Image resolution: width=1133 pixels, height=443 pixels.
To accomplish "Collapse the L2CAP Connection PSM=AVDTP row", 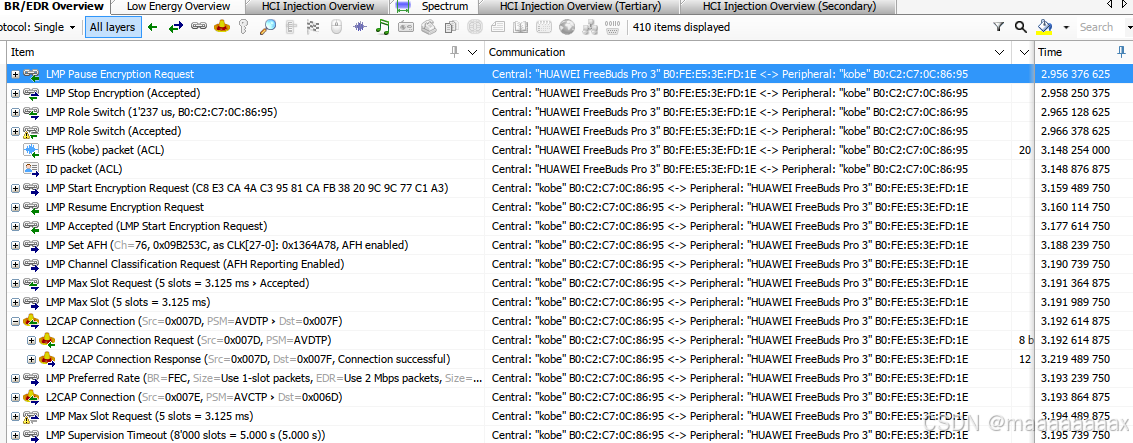I will (x=15, y=321).
